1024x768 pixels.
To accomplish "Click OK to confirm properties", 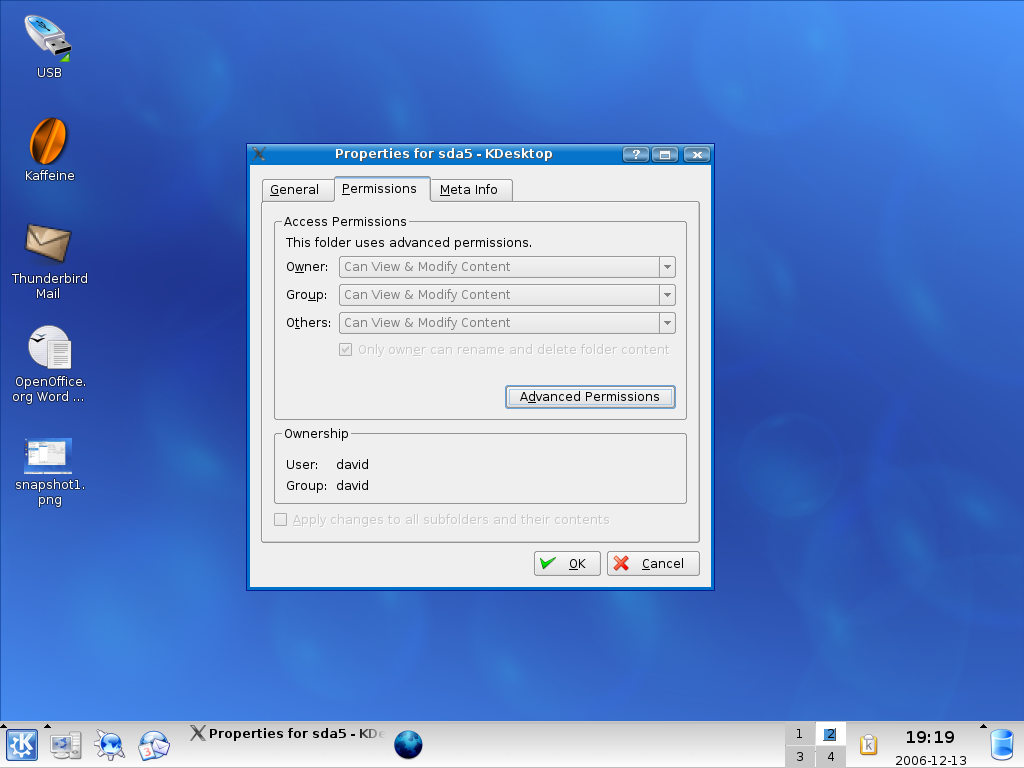I will click(x=567, y=564).
